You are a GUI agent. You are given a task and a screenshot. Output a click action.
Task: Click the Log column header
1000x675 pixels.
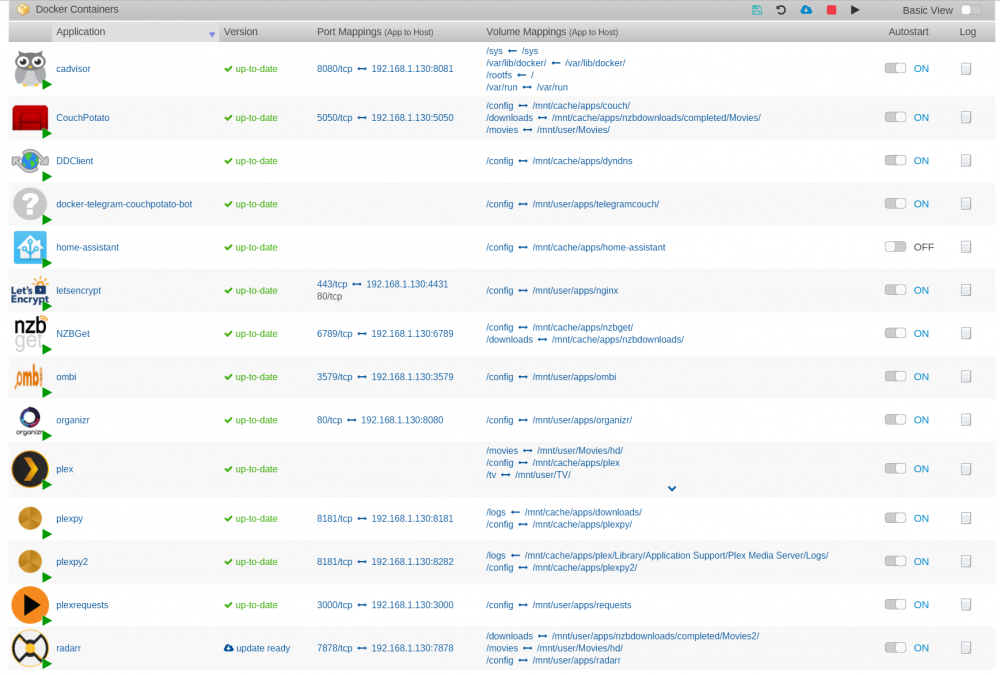967,32
